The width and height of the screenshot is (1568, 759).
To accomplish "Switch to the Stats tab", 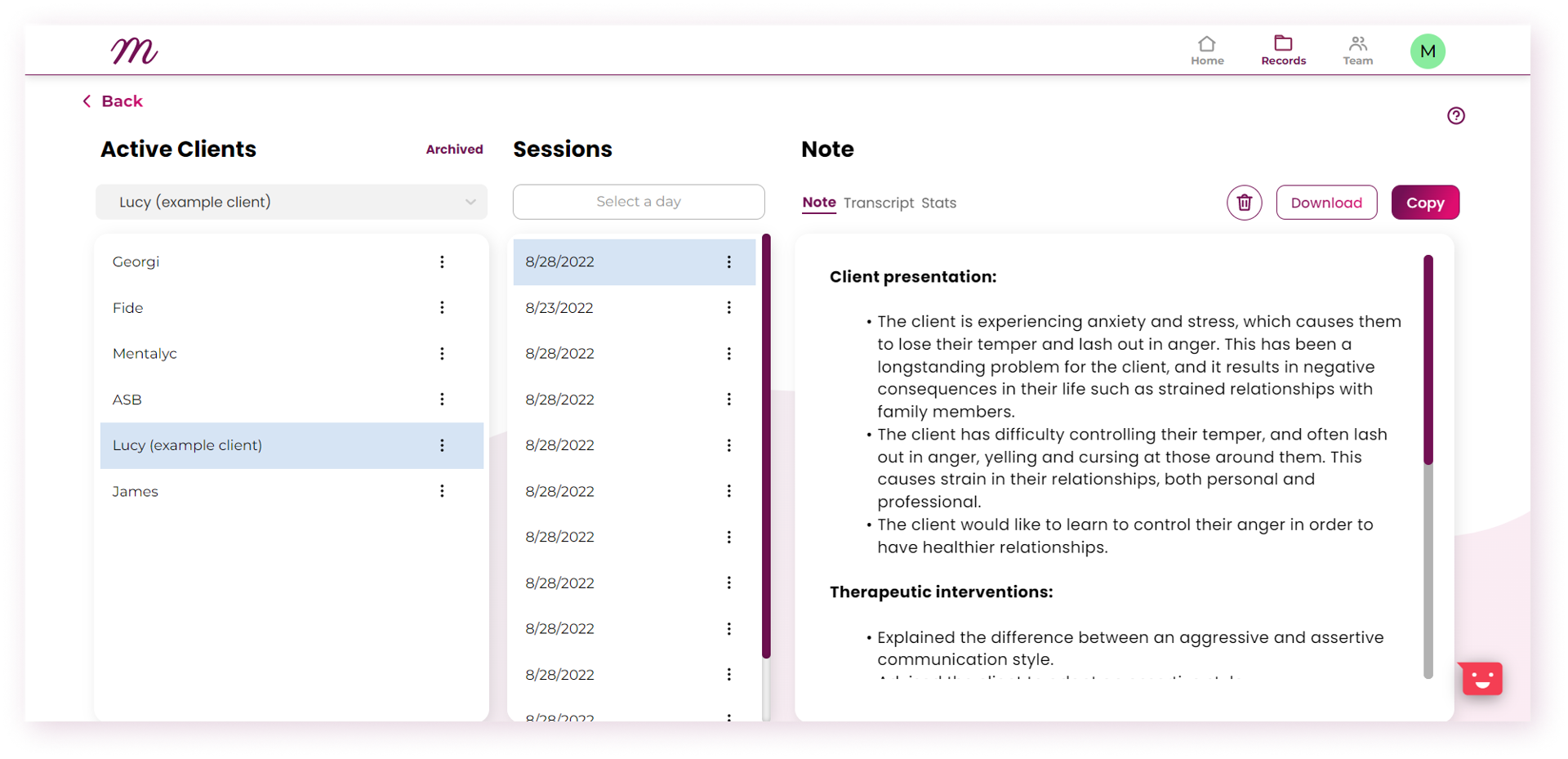I will coord(938,203).
